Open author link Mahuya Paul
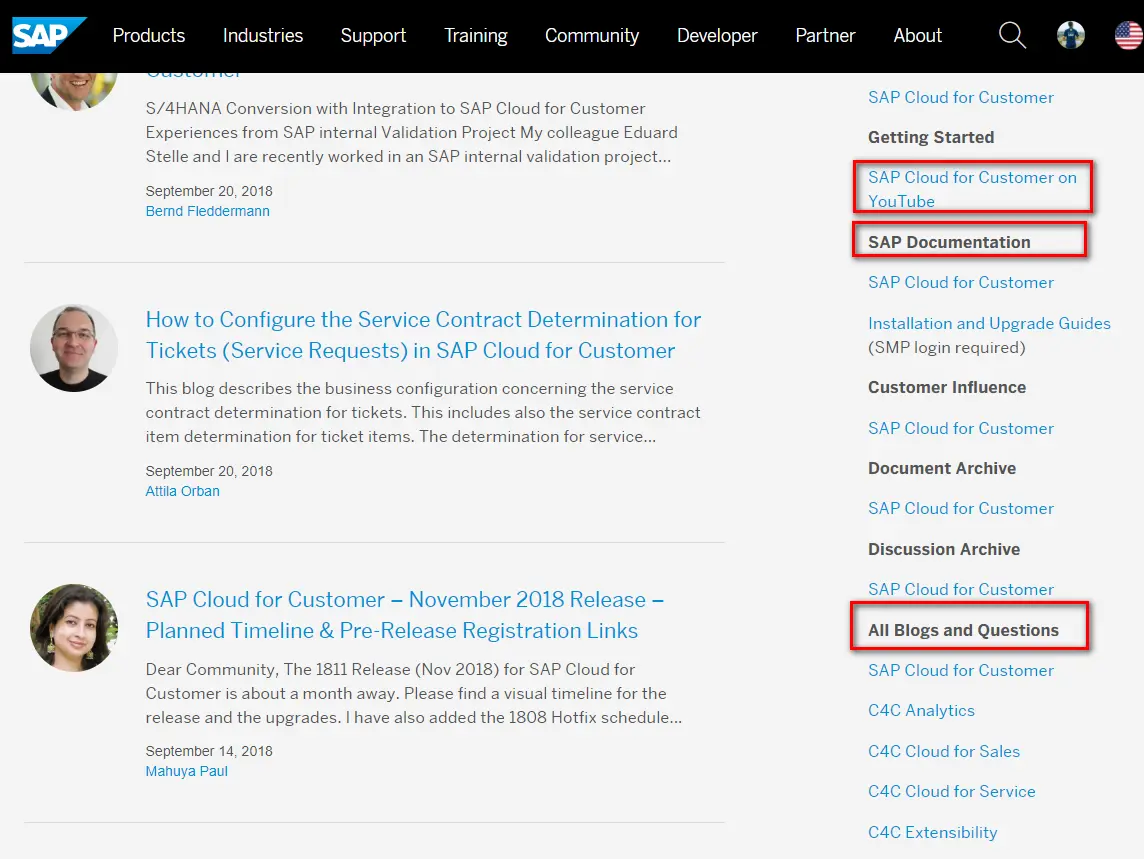The image size is (1144, 859). [x=187, y=771]
